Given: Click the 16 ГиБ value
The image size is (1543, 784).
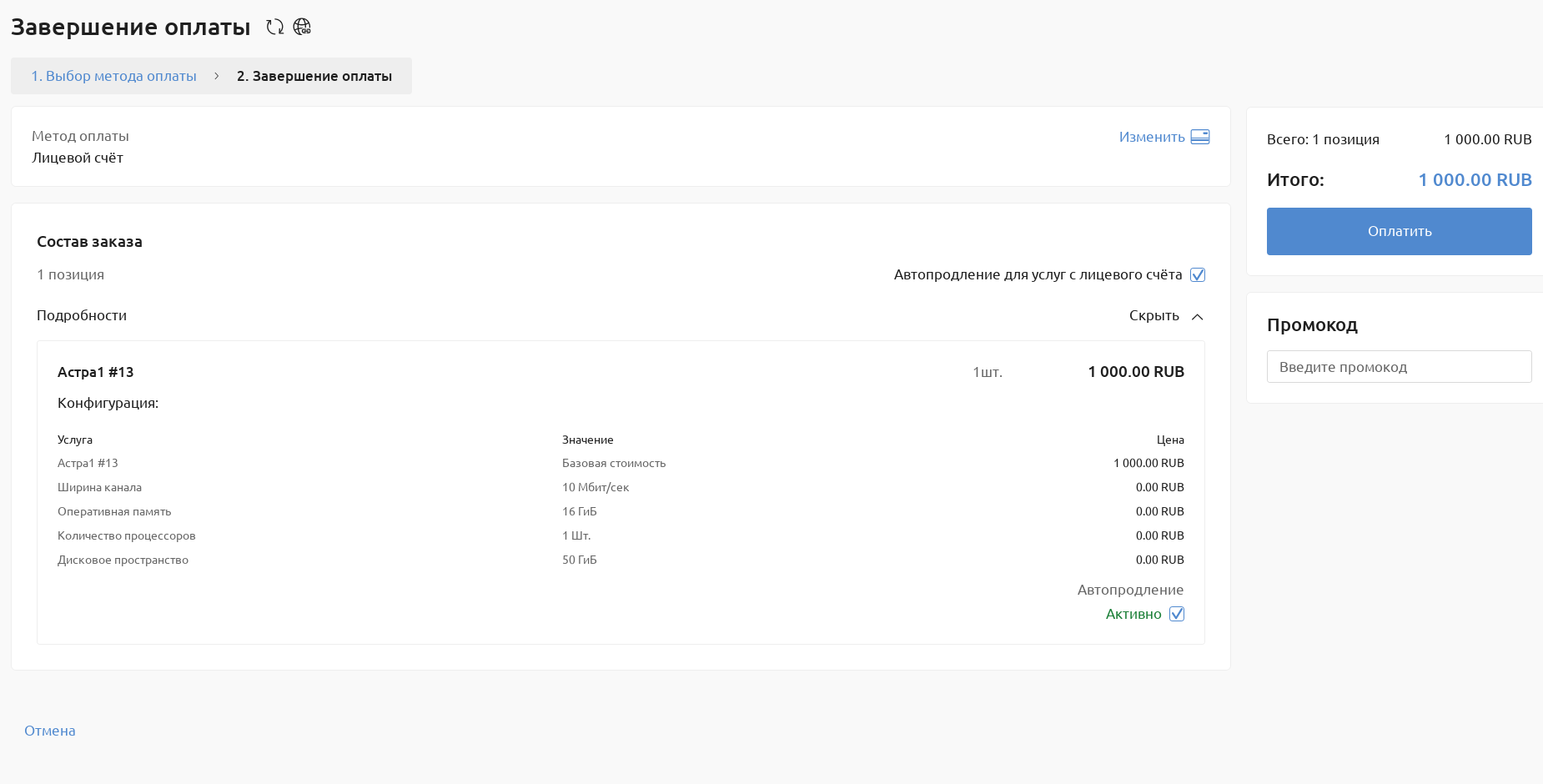Looking at the screenshot, I should pyautogui.click(x=580, y=511).
